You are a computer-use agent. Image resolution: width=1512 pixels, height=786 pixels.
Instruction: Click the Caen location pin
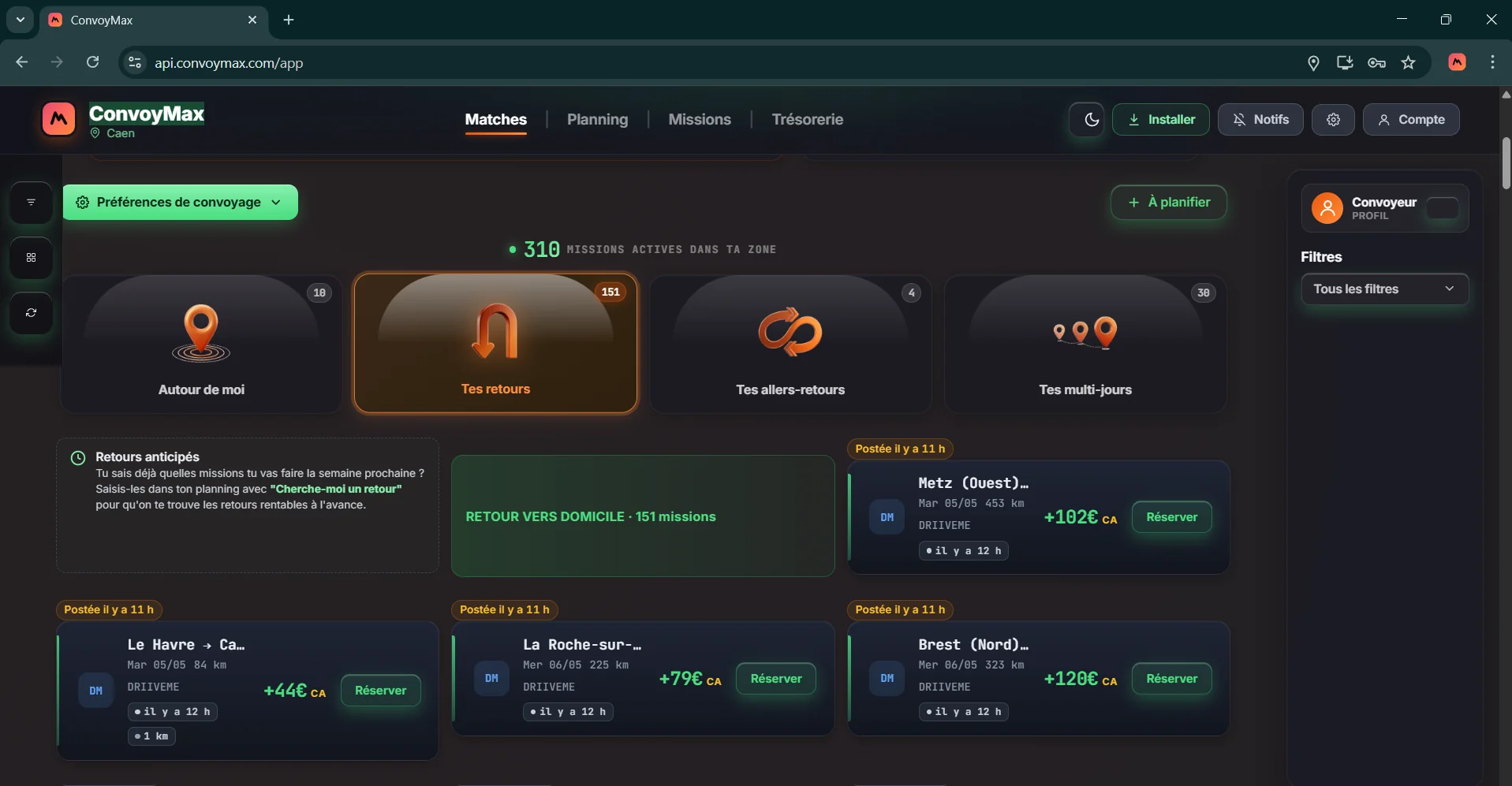(x=95, y=133)
